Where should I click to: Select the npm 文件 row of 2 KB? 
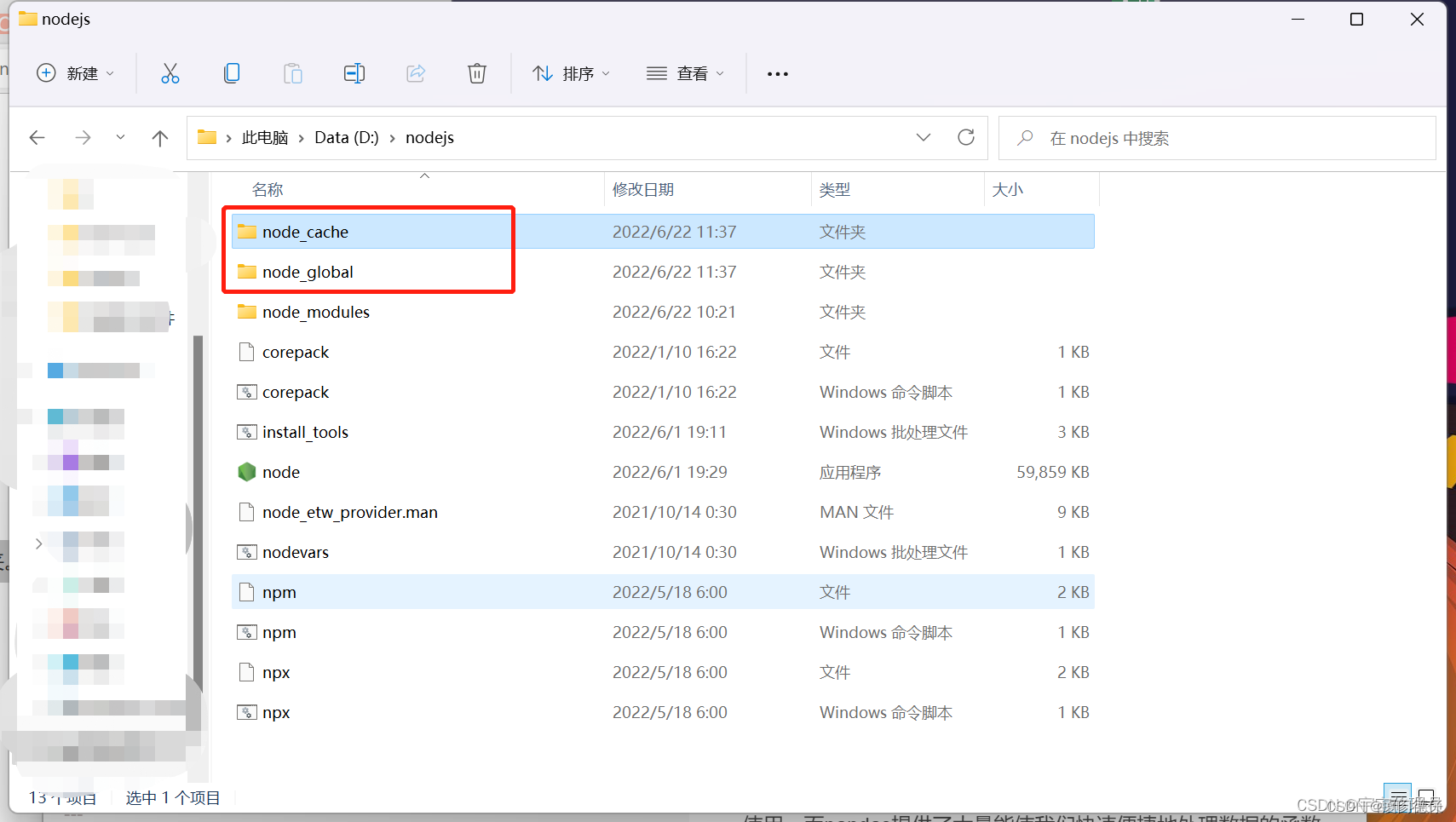coord(663,592)
